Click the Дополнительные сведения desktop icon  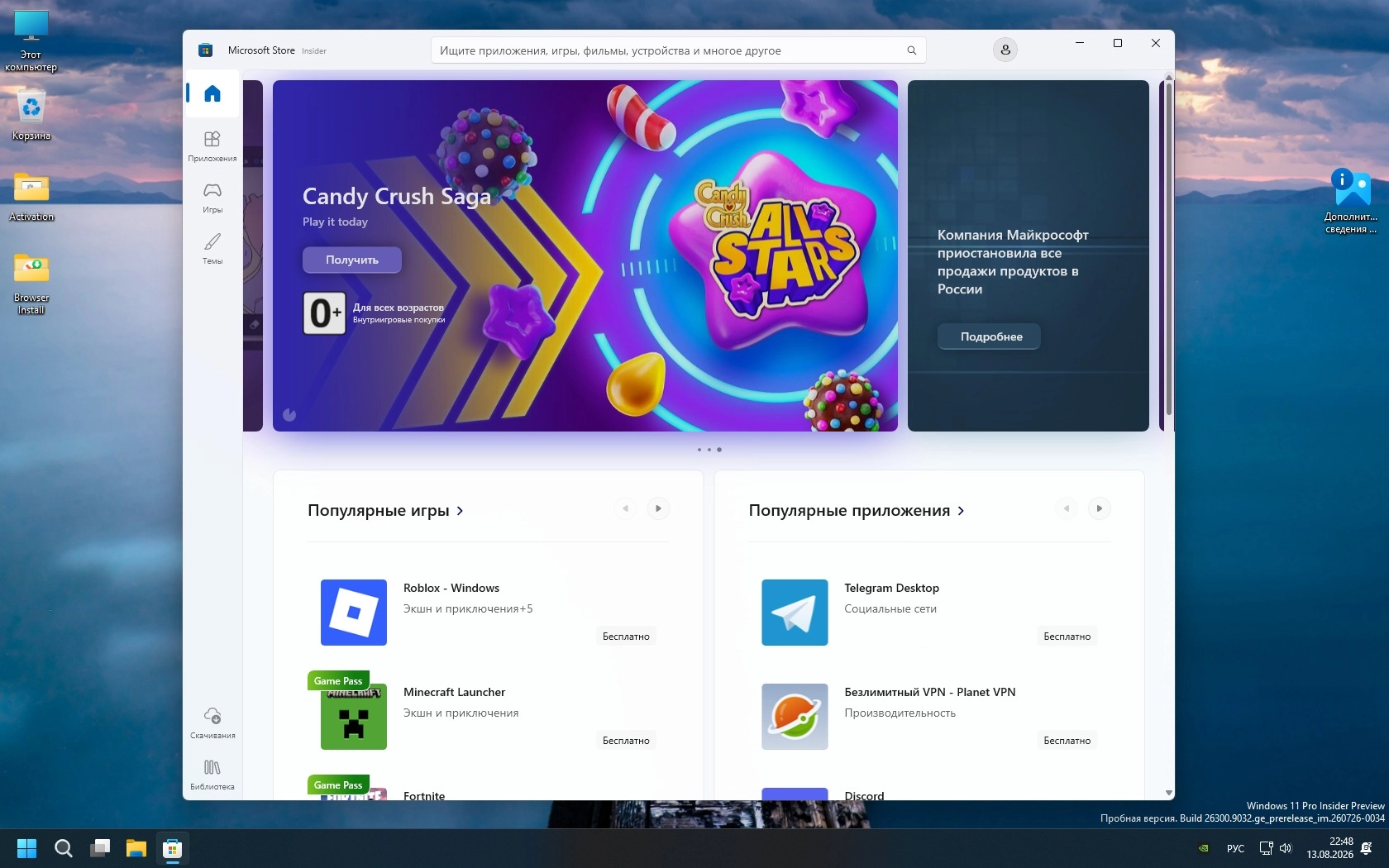(x=1351, y=201)
